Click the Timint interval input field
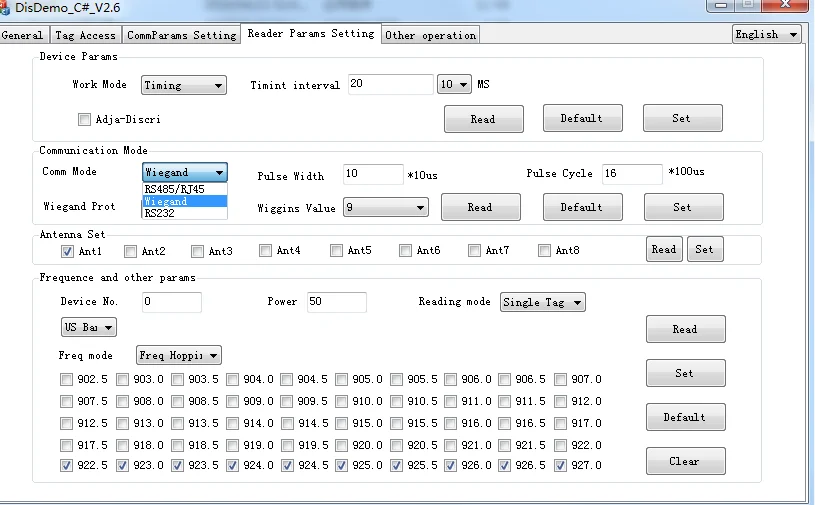This screenshot has width=815, height=505. pos(390,84)
